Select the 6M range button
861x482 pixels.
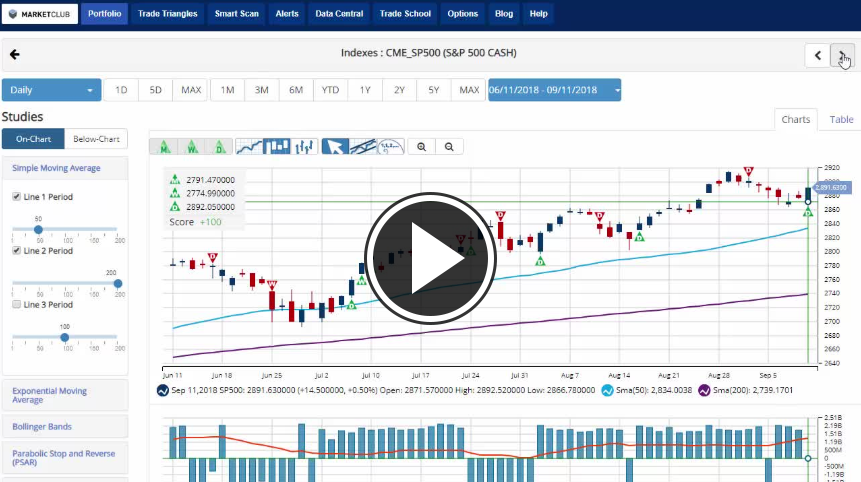pos(296,90)
